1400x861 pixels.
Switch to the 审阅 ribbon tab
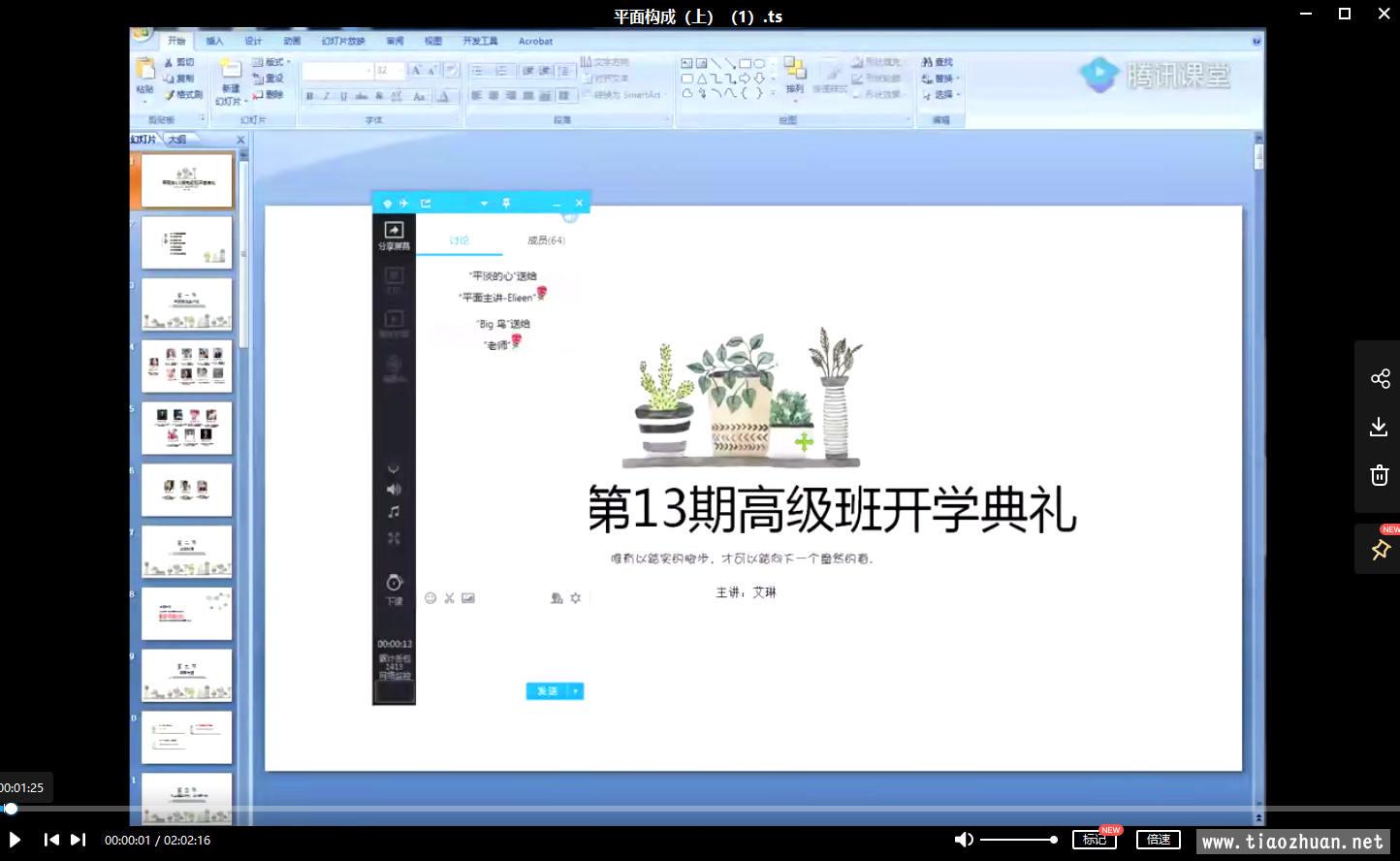click(395, 41)
